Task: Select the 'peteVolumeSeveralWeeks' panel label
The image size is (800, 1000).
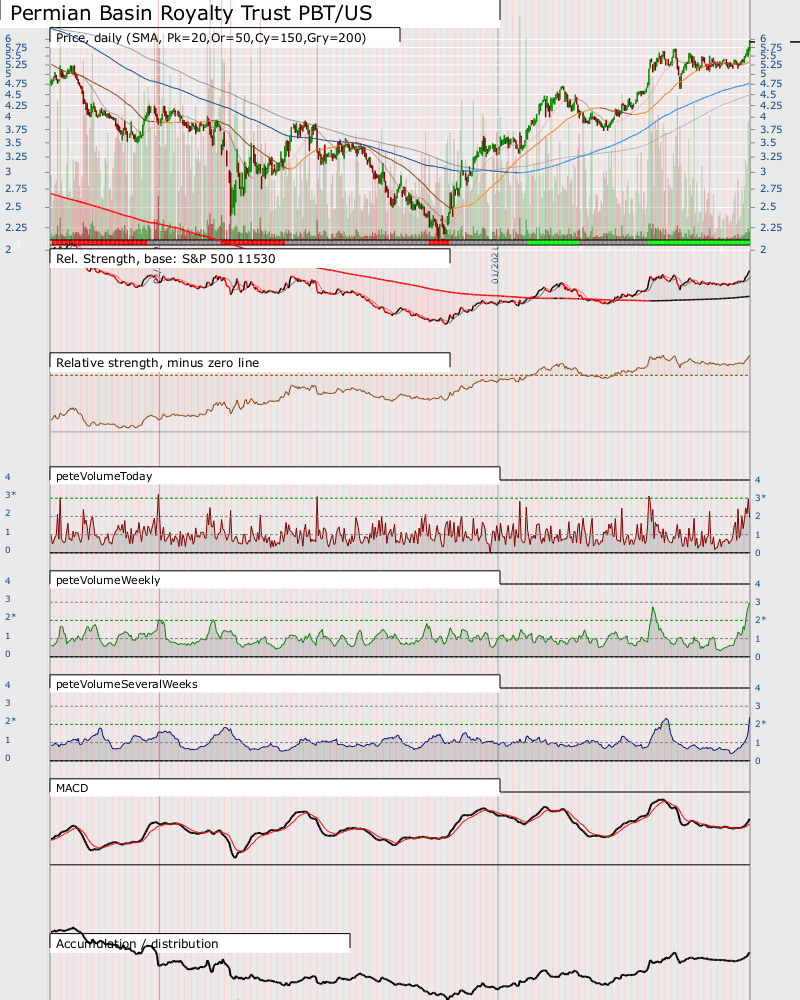Action: (x=127, y=684)
